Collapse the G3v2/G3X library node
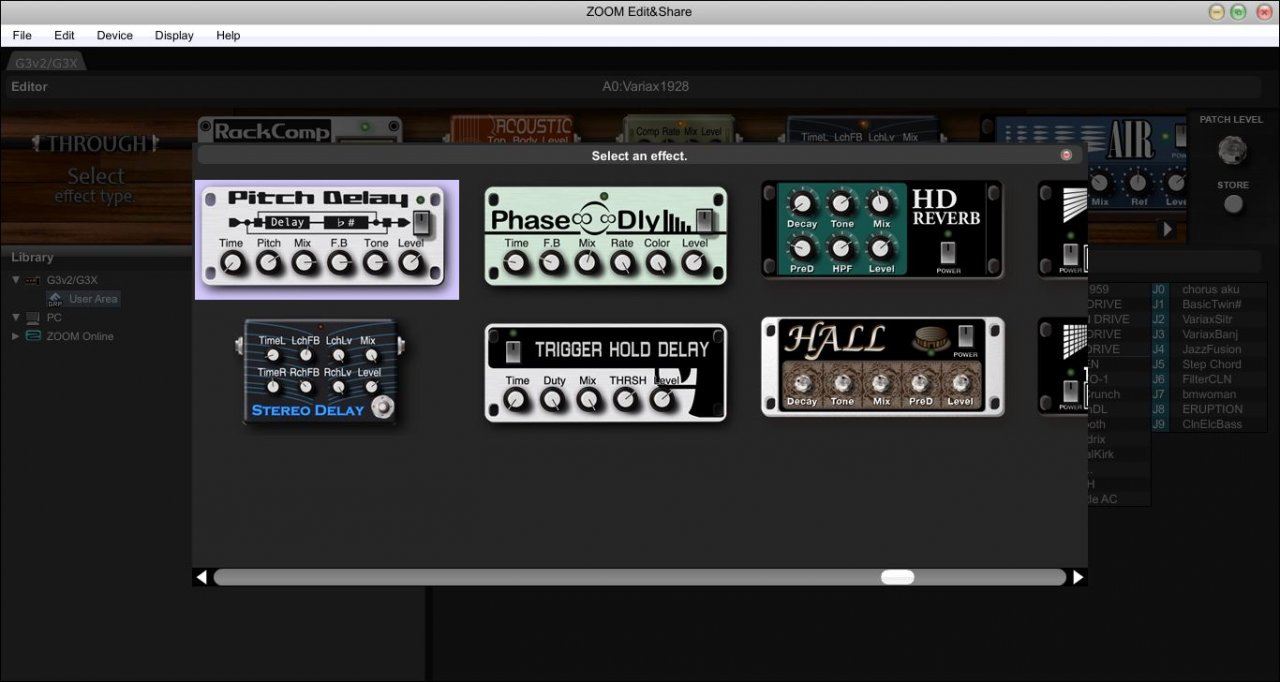The height and width of the screenshot is (682, 1280). click(15, 280)
